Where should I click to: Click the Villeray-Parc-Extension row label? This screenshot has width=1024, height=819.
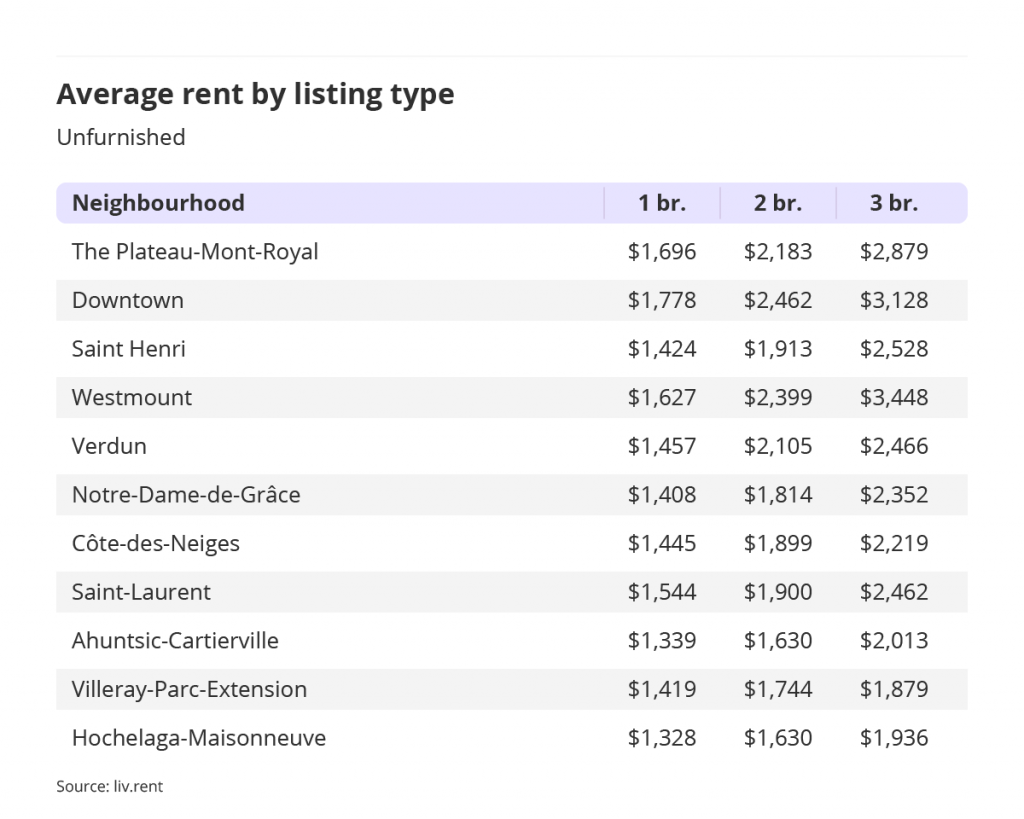(x=189, y=689)
